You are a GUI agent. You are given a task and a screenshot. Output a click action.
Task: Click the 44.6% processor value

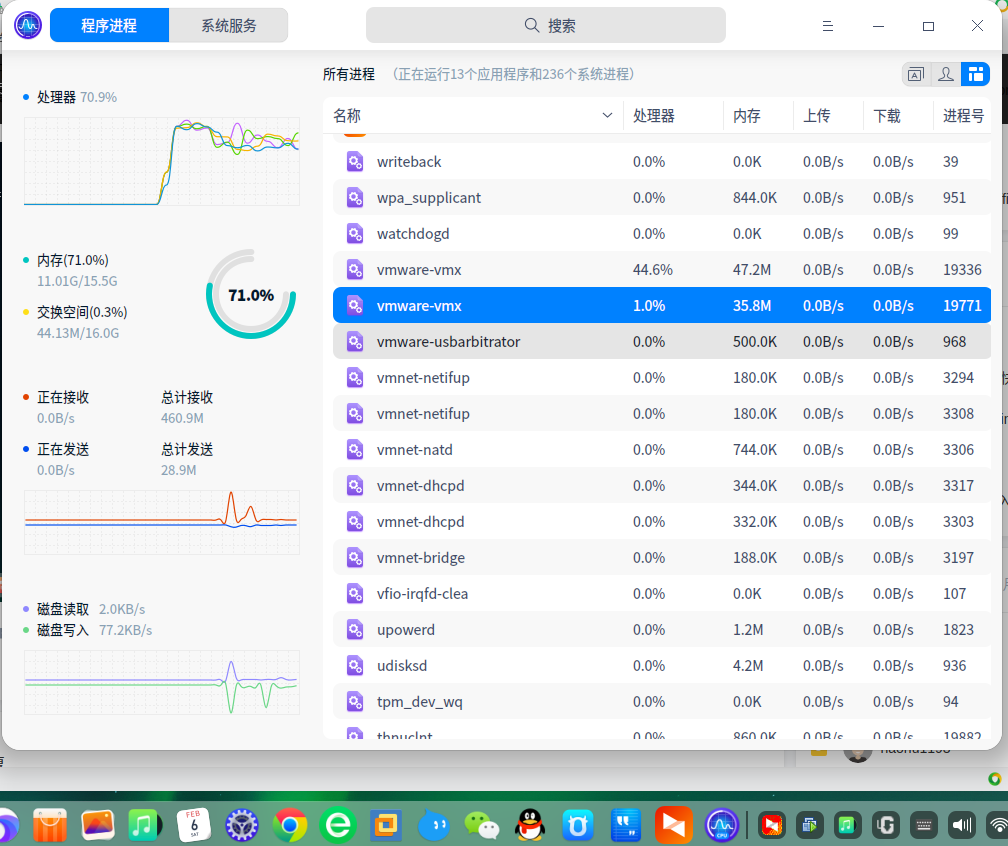(652, 270)
